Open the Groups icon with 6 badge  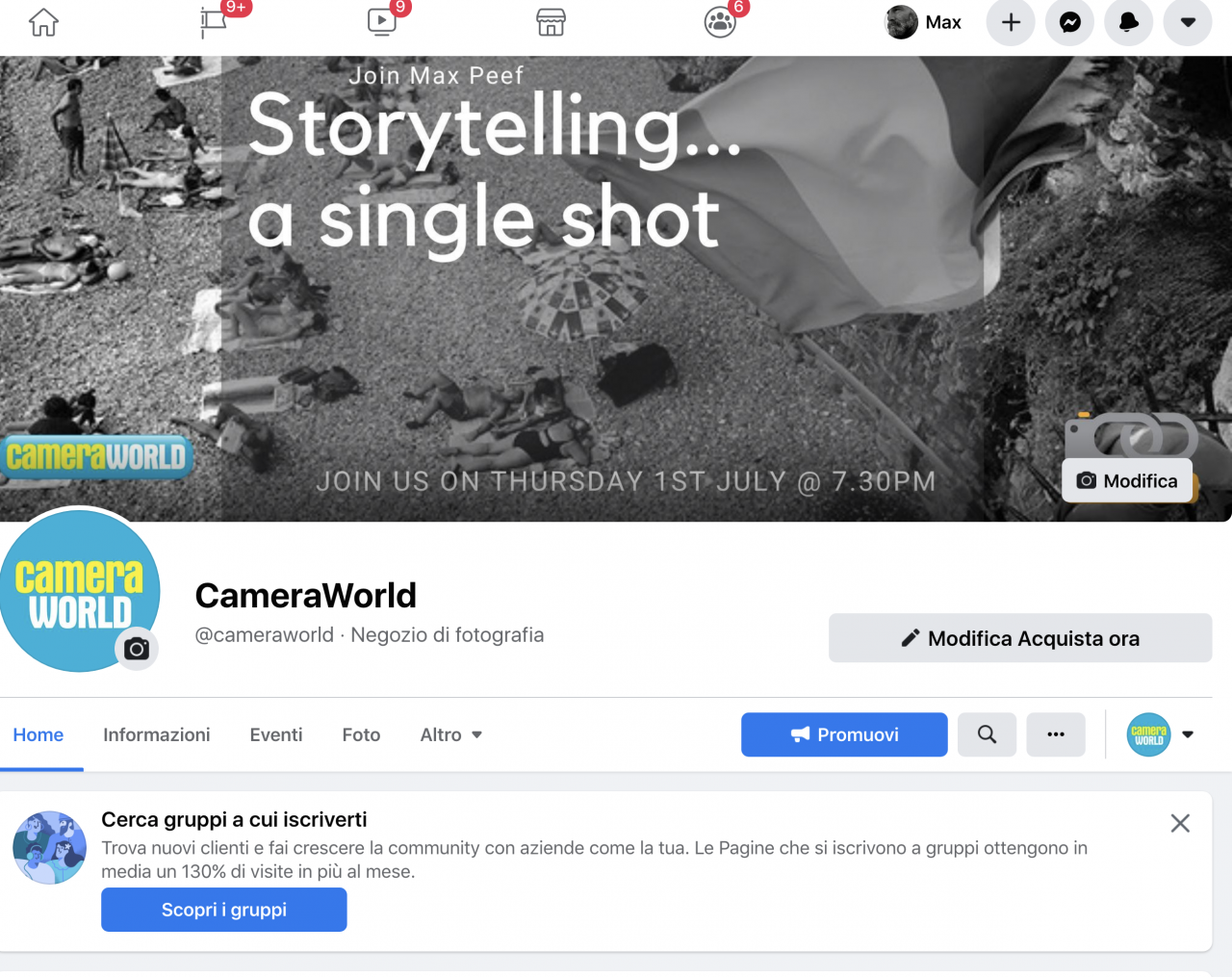coord(720,21)
